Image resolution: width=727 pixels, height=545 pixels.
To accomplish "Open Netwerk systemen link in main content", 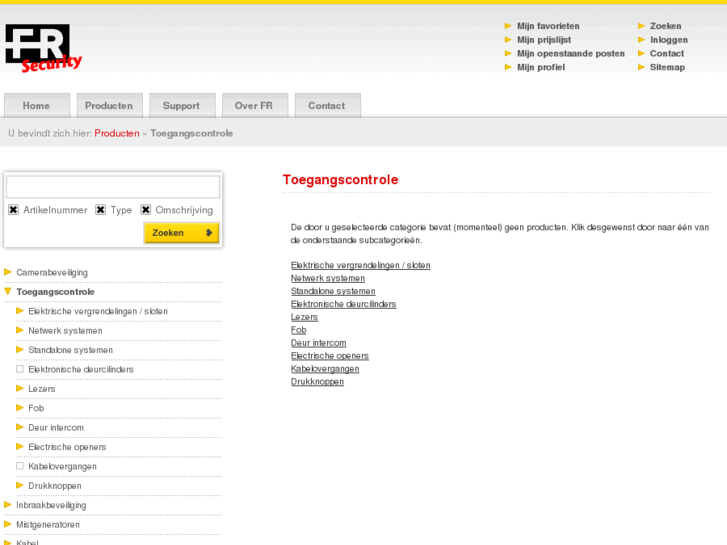I will [328, 278].
